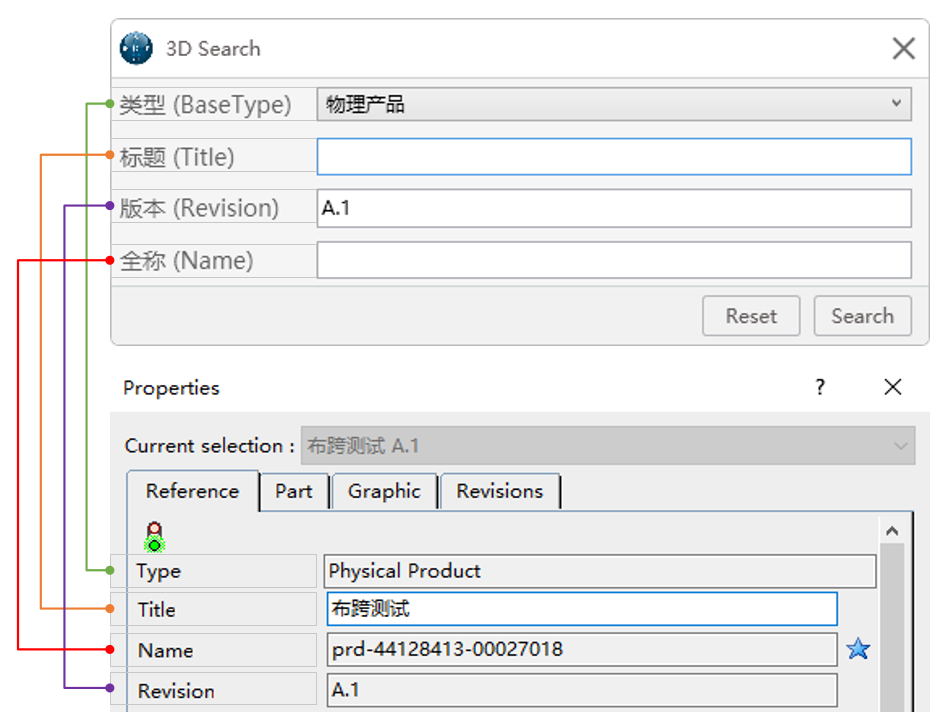This screenshot has height=724, width=946.
Task: Click the 全称 (Name) input field
Action: 614,260
